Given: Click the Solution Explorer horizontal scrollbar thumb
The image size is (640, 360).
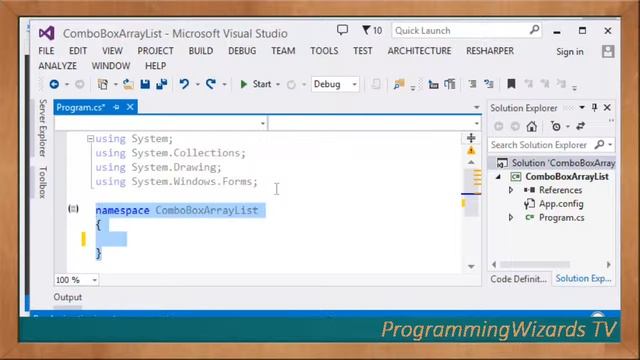Looking at the screenshot, I should pos(535,264).
